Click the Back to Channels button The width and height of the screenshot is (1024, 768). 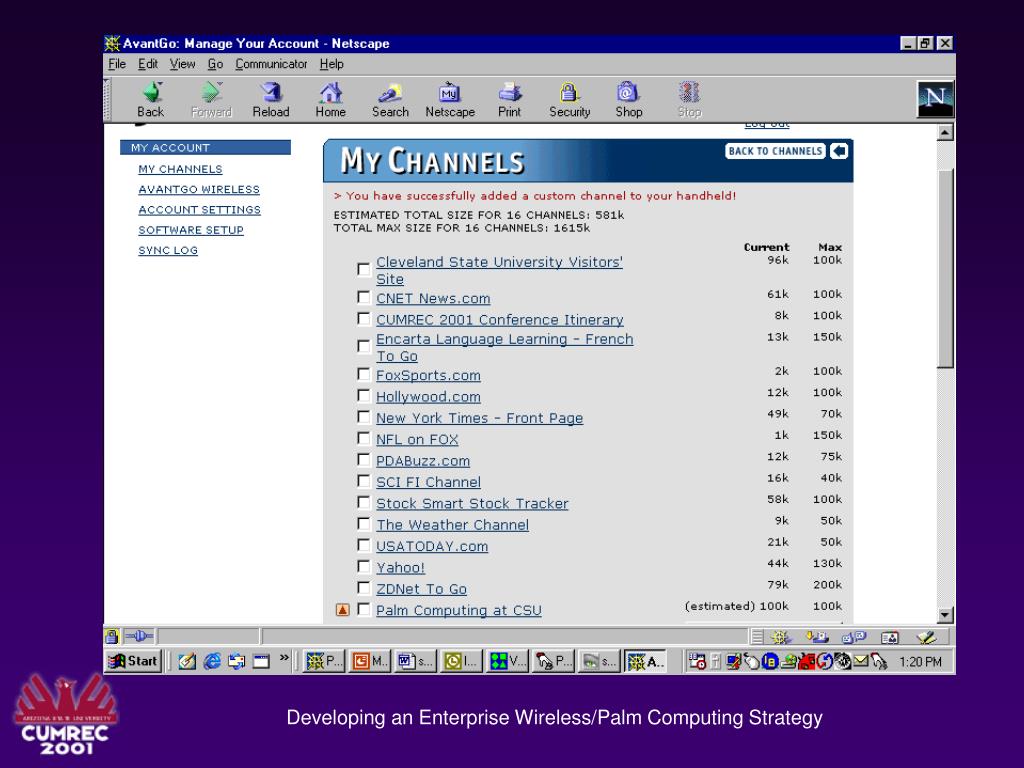coord(775,151)
